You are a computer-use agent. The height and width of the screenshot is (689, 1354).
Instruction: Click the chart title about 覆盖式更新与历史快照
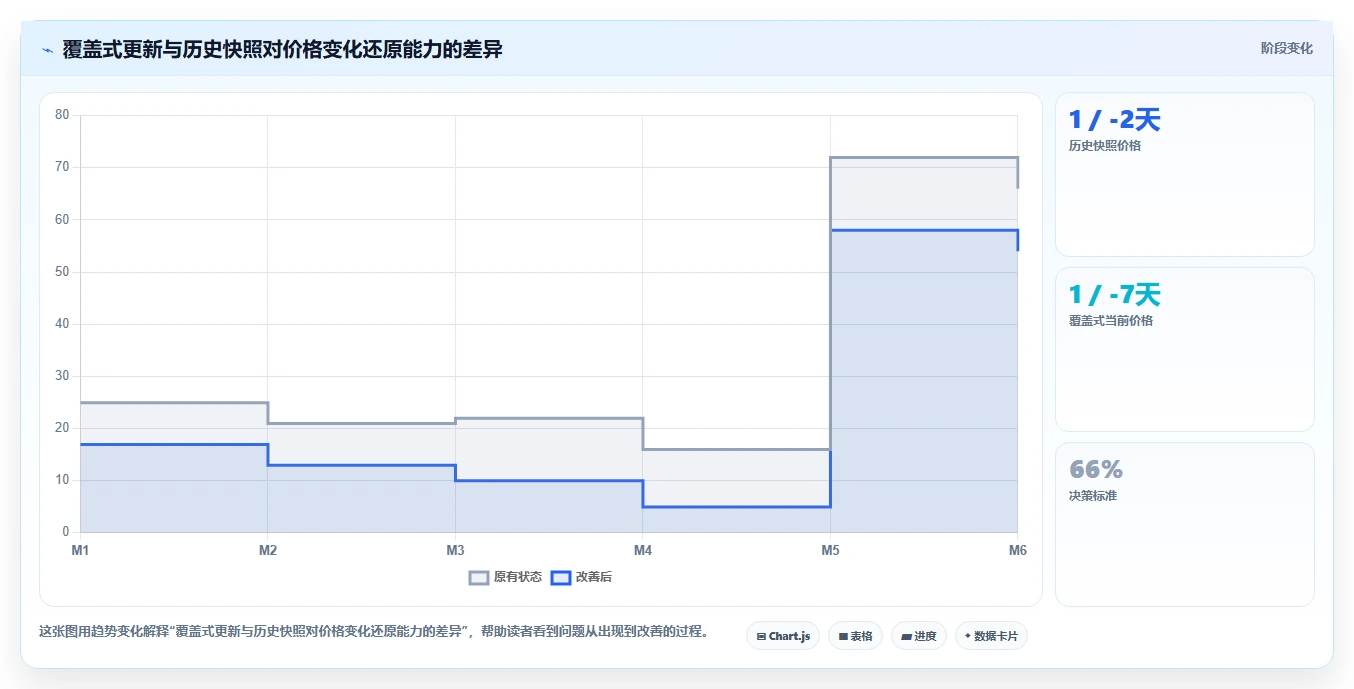(283, 50)
